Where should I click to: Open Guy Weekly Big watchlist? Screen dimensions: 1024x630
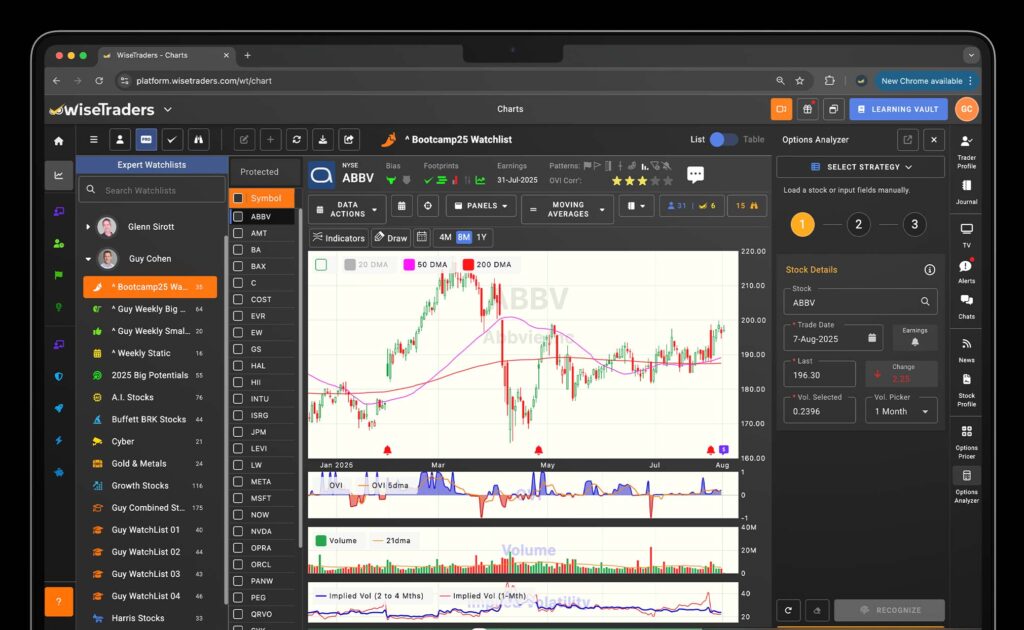coord(150,309)
